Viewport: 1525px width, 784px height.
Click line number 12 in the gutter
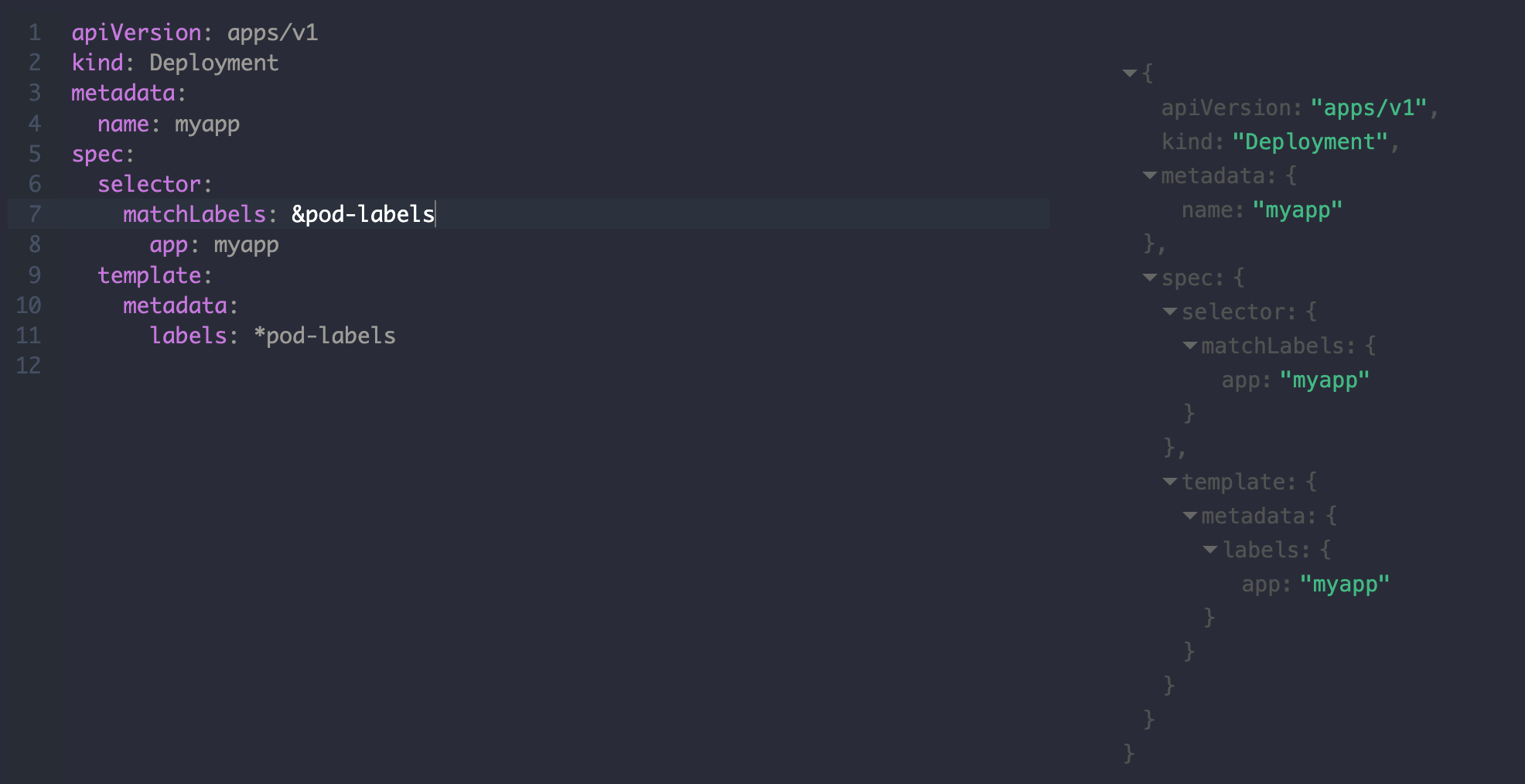29,366
